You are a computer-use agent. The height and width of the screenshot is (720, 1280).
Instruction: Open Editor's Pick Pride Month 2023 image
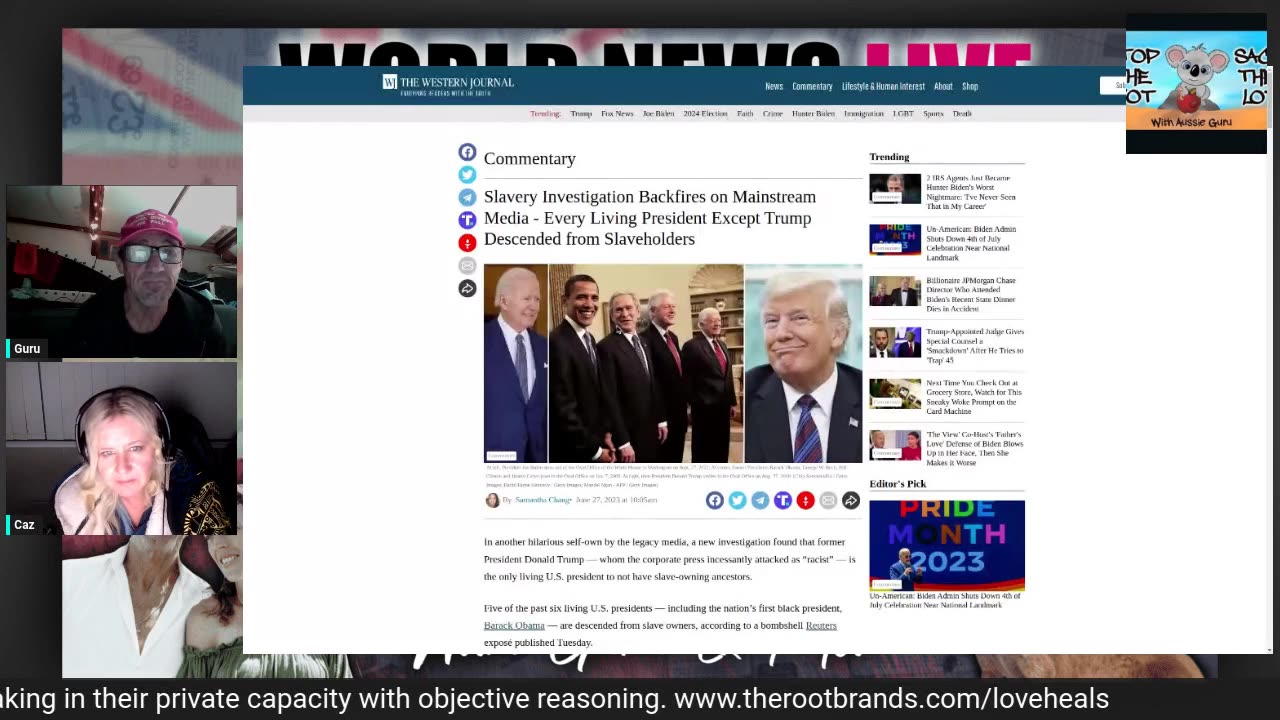pyautogui.click(x=947, y=545)
